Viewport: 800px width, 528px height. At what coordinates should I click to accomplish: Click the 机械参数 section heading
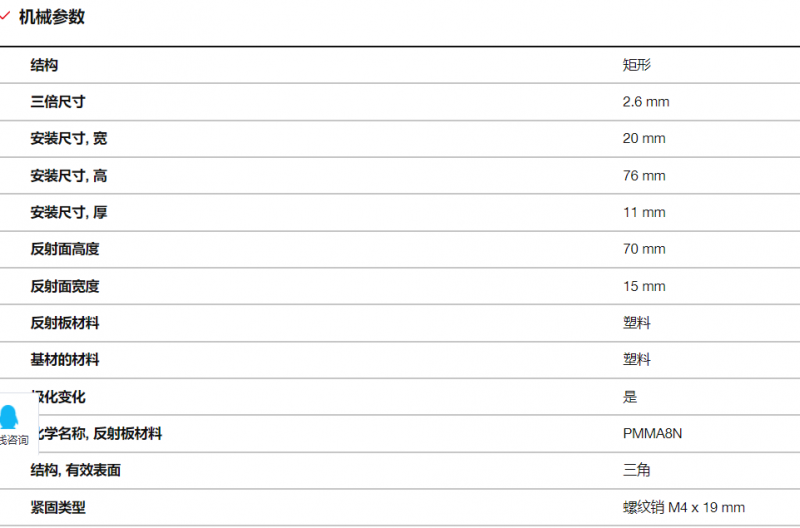click(x=52, y=17)
